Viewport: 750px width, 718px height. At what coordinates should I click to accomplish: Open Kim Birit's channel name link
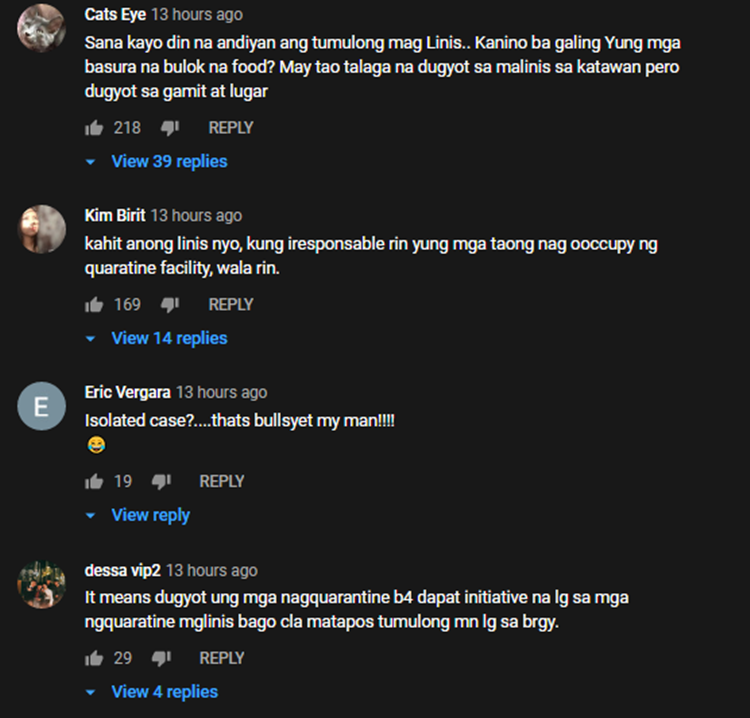pyautogui.click(x=115, y=216)
